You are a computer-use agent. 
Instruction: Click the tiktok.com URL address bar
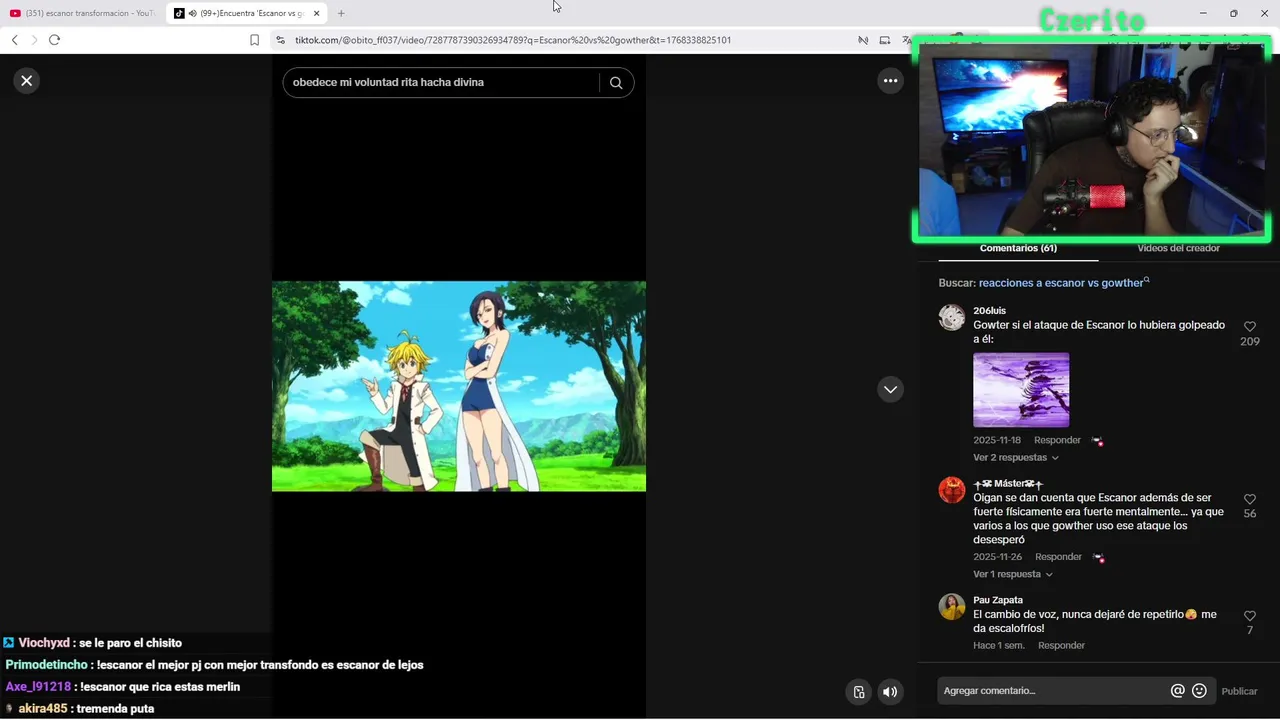(x=513, y=40)
